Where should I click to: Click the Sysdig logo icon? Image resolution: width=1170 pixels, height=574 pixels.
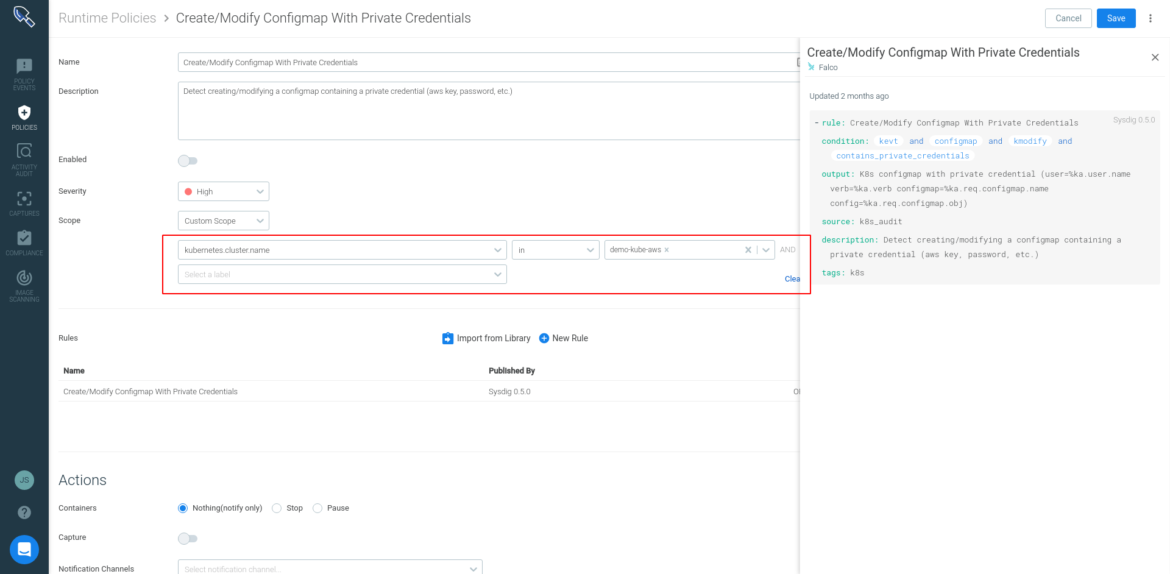pyautogui.click(x=24, y=18)
